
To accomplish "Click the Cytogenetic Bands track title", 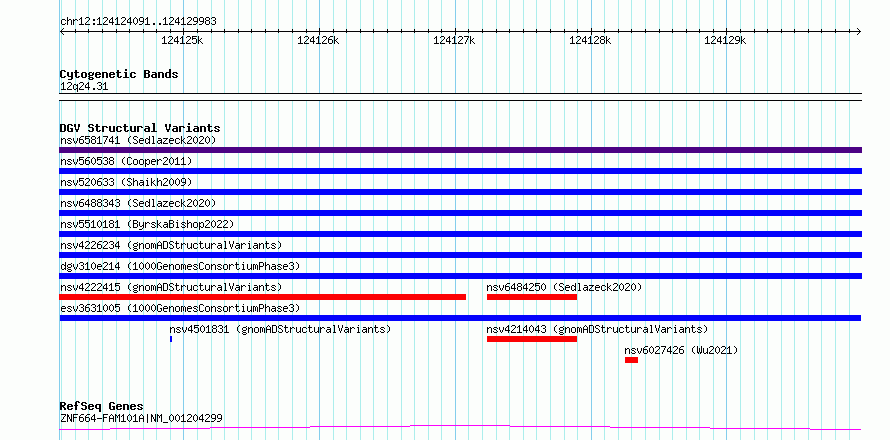I will (x=119, y=74).
